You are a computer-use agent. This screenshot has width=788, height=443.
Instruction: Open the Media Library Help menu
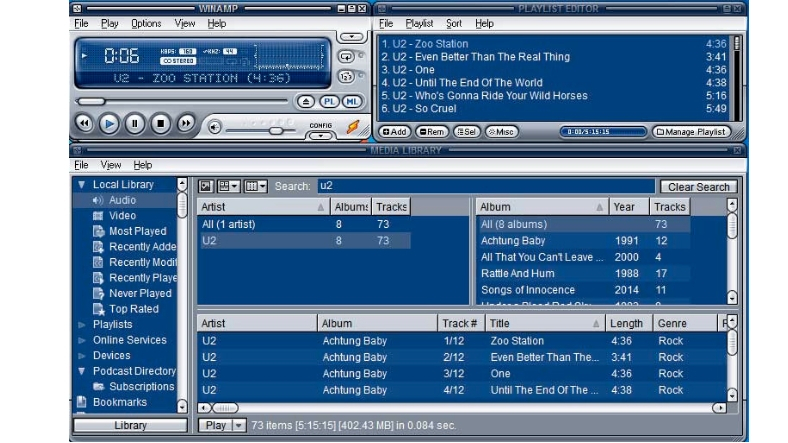click(143, 165)
